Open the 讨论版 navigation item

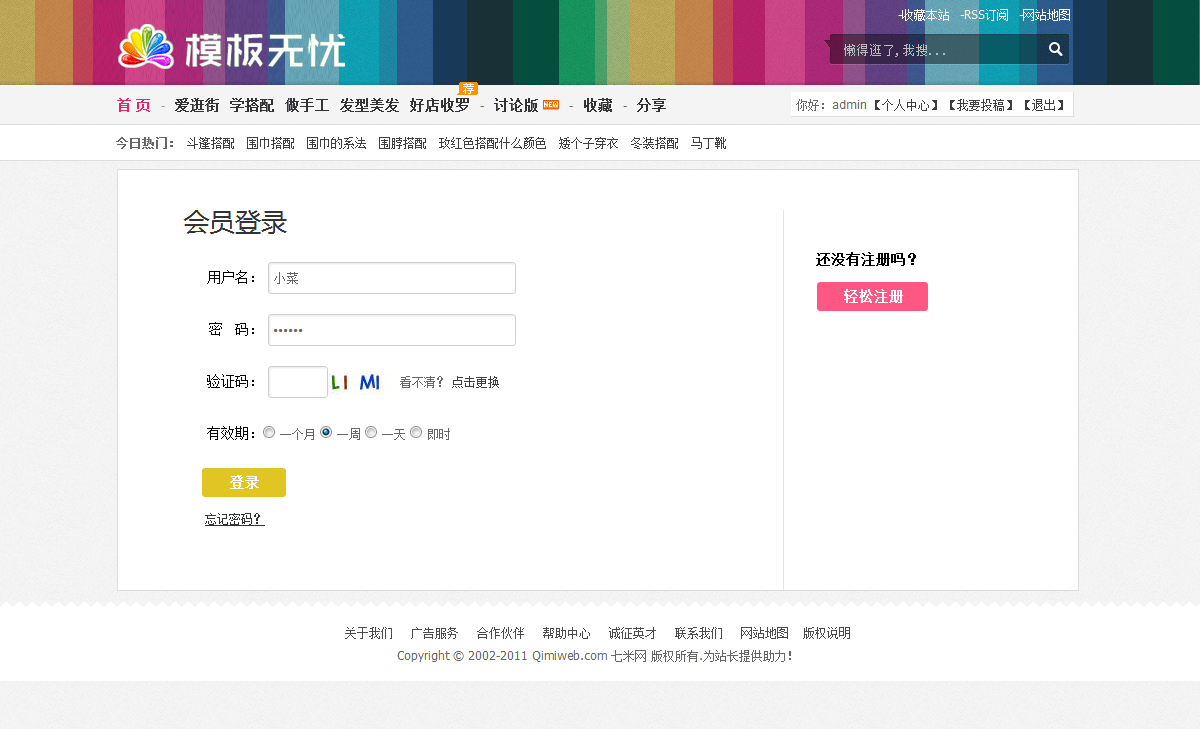coord(516,105)
